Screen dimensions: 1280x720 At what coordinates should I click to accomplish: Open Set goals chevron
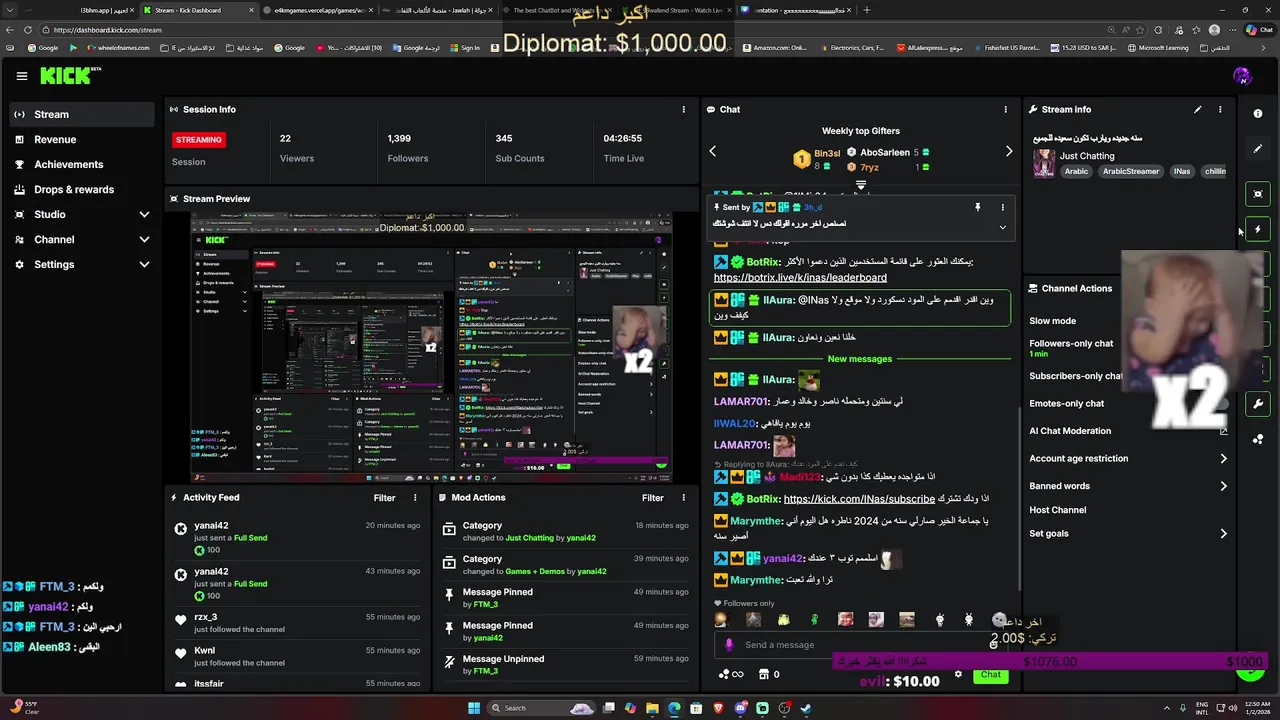coord(1223,533)
